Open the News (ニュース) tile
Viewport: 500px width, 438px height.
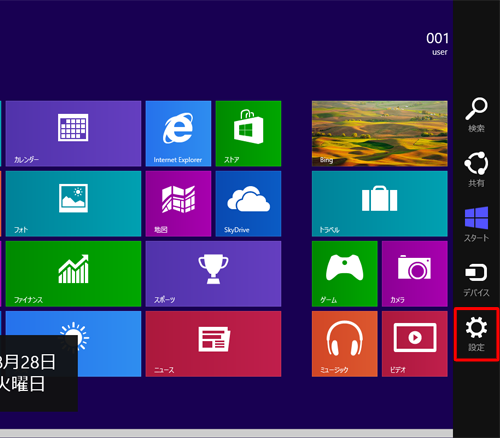(213, 344)
